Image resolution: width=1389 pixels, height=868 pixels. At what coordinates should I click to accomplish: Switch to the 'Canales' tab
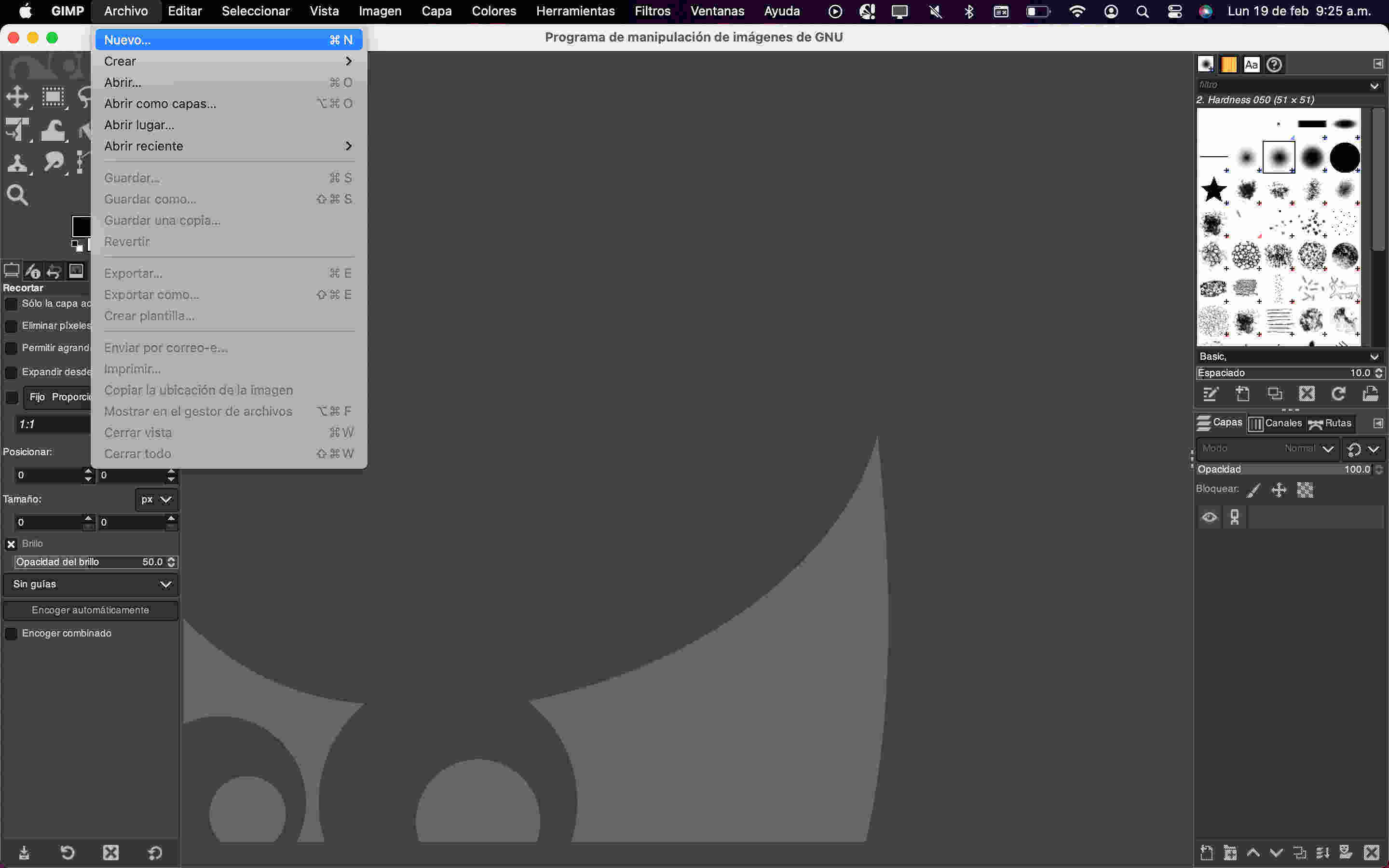1275,423
